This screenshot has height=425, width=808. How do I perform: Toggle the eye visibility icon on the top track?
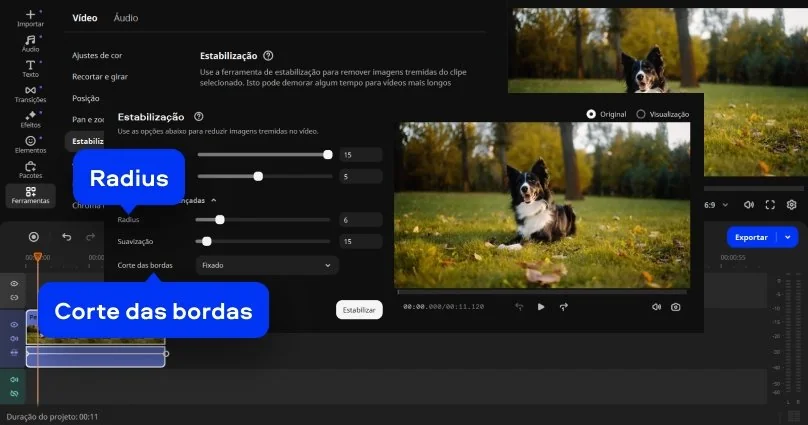click(x=14, y=284)
